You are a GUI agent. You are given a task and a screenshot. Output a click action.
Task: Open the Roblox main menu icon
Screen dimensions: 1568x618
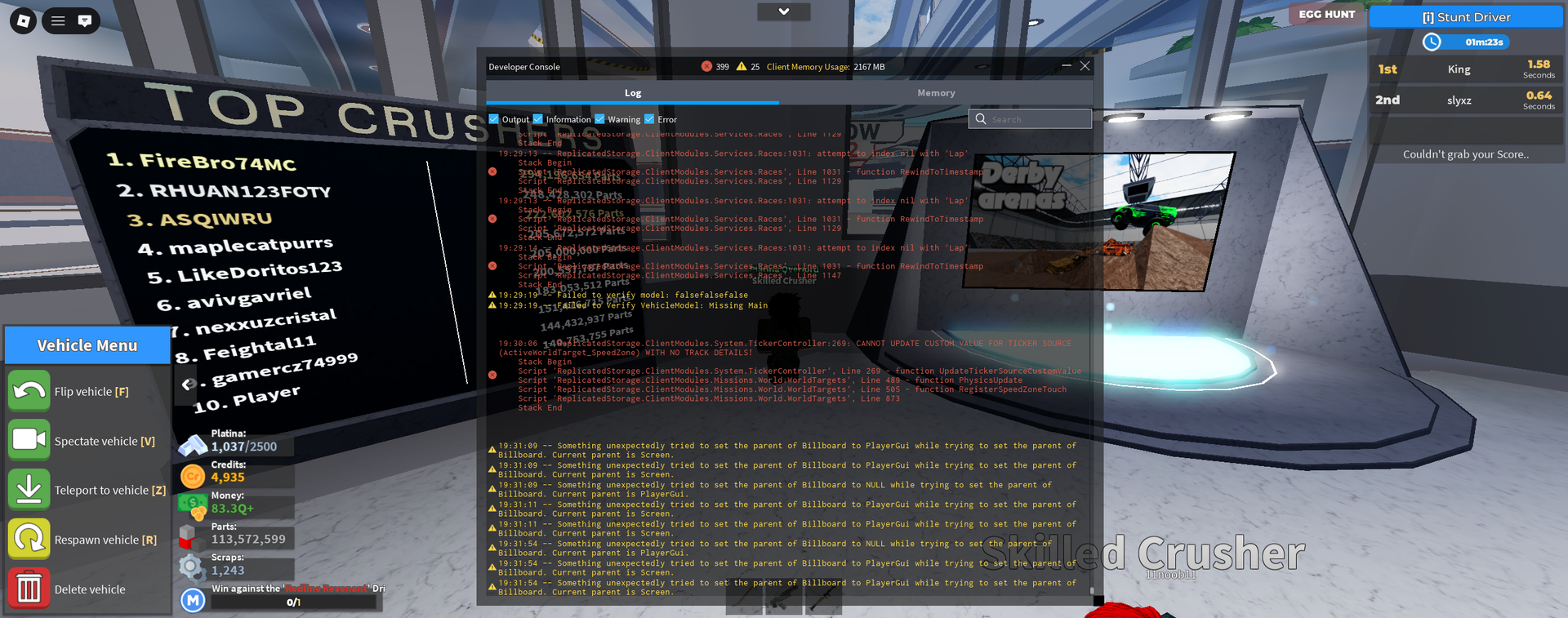(23, 20)
